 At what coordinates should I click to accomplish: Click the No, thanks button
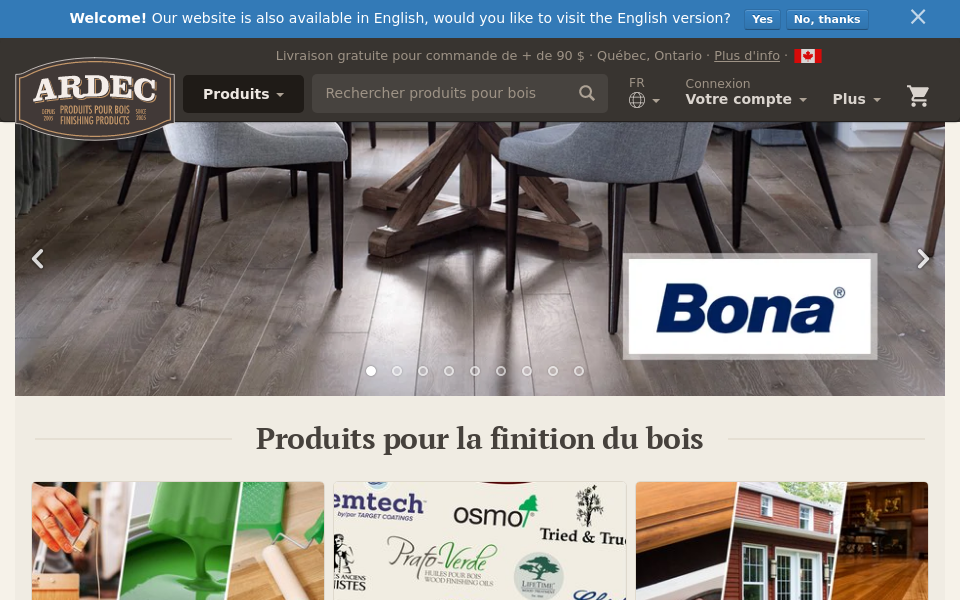point(827,19)
